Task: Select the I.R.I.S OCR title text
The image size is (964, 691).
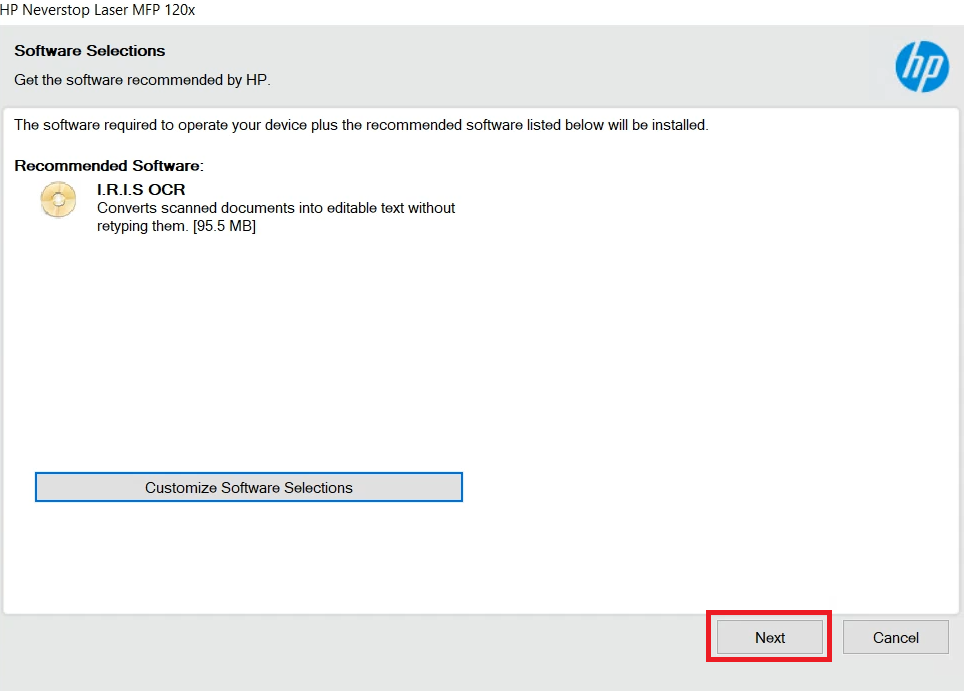Action: coord(141,189)
